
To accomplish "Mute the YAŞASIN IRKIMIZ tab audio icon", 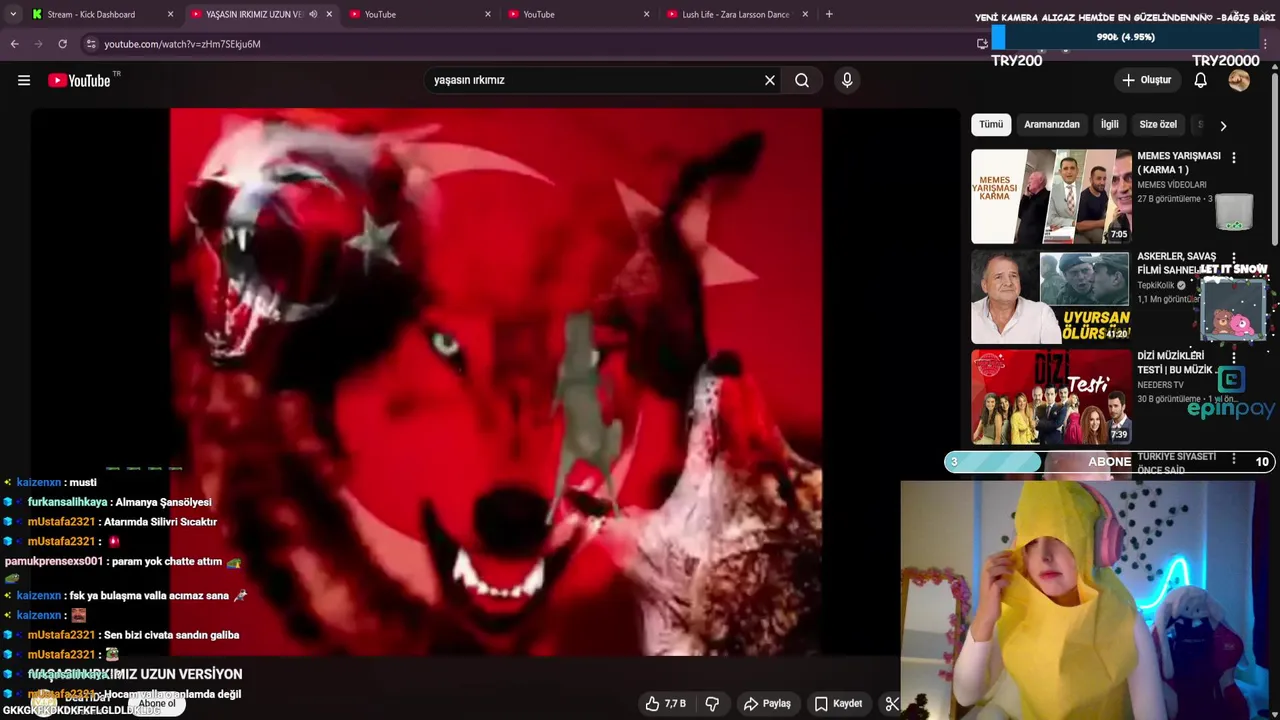I will [x=313, y=14].
